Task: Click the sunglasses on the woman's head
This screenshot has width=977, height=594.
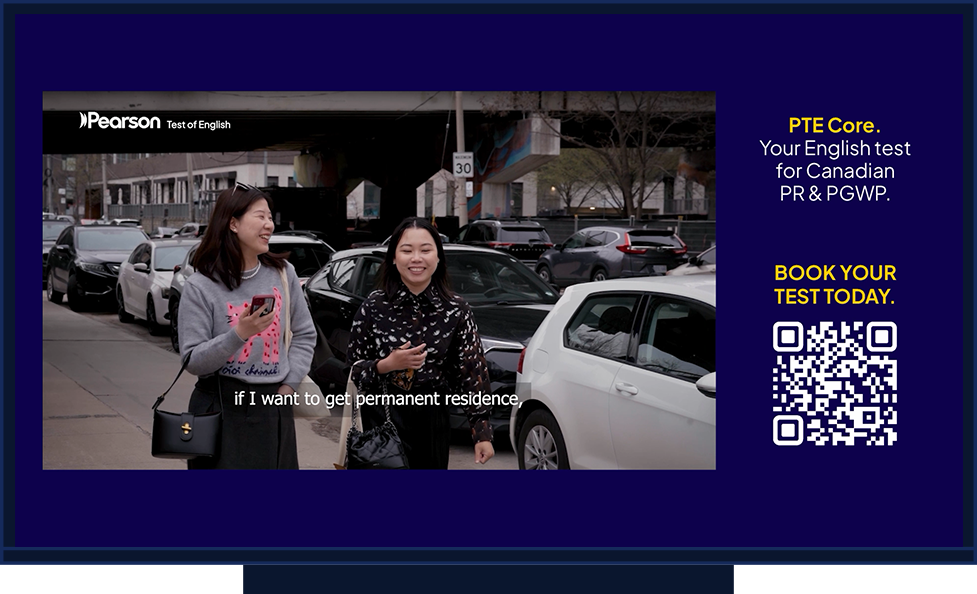Action: pyautogui.click(x=244, y=187)
